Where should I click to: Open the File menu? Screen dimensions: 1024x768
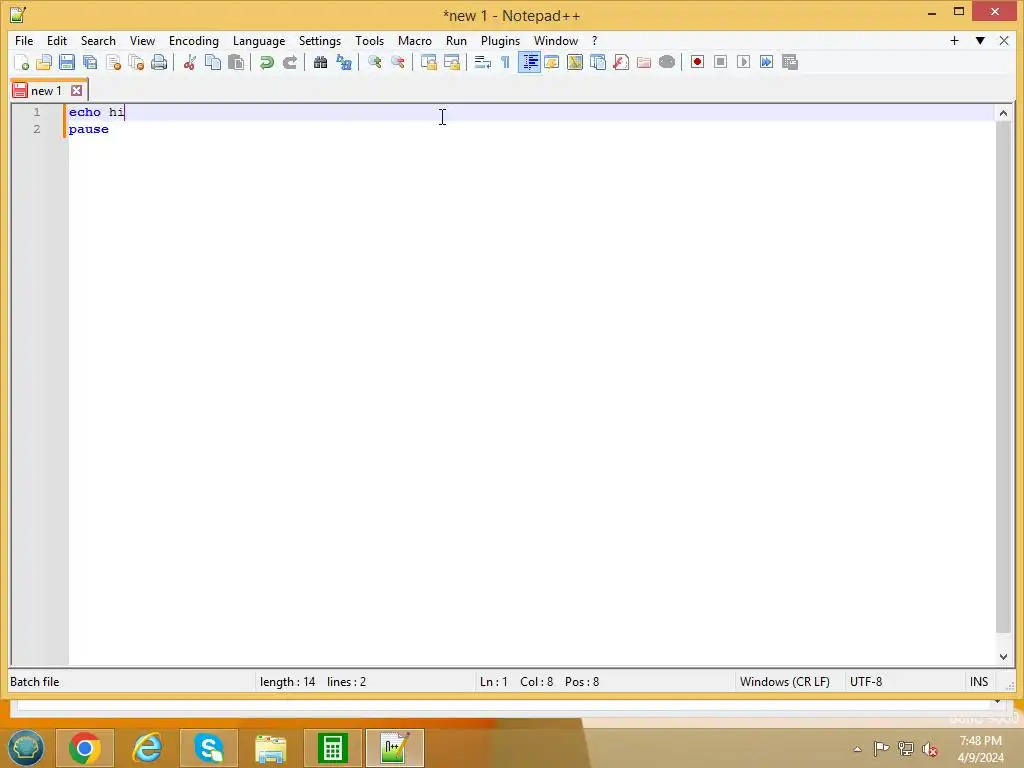(24, 40)
